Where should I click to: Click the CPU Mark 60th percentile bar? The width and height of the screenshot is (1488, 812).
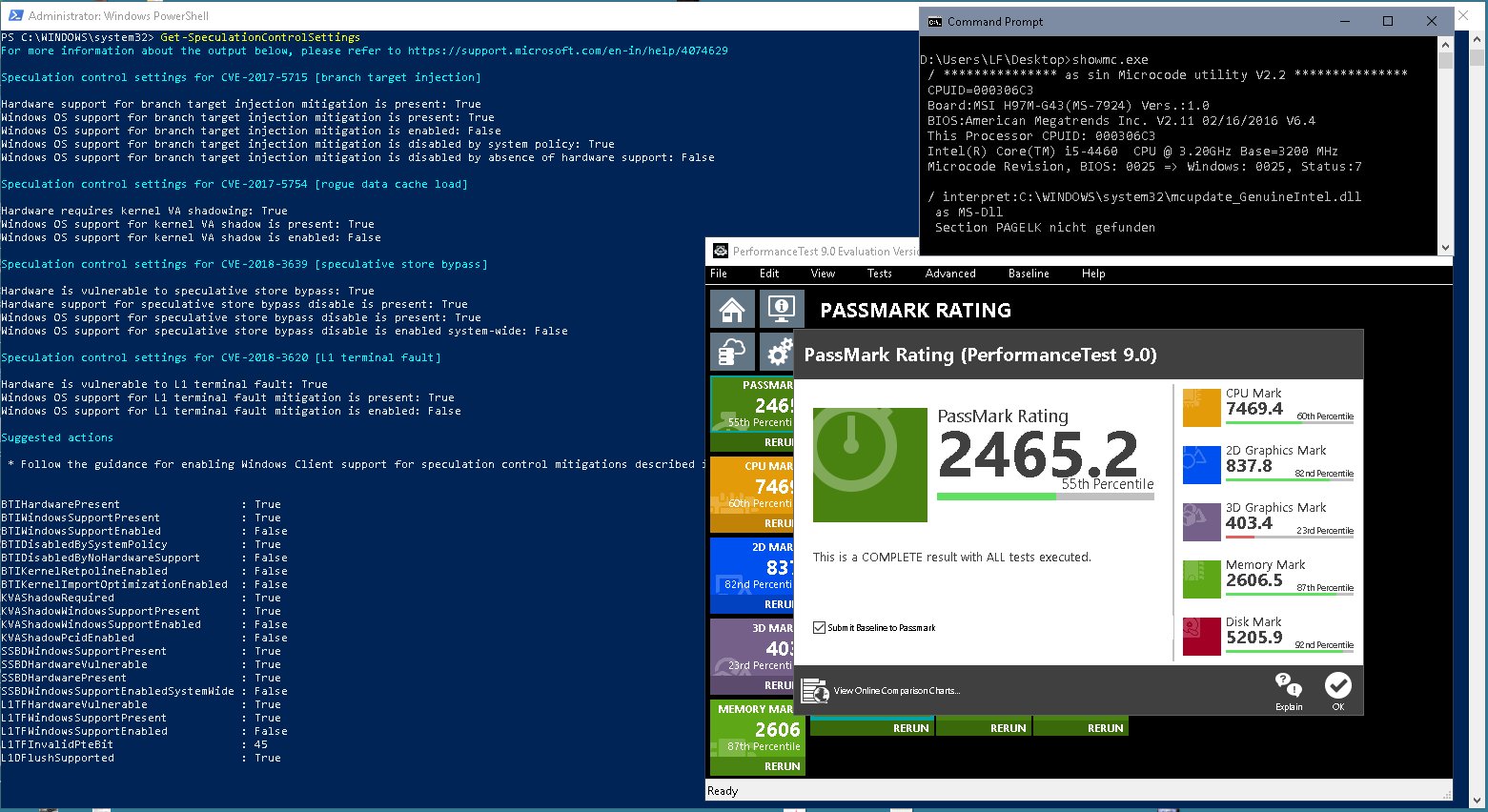click(1290, 422)
